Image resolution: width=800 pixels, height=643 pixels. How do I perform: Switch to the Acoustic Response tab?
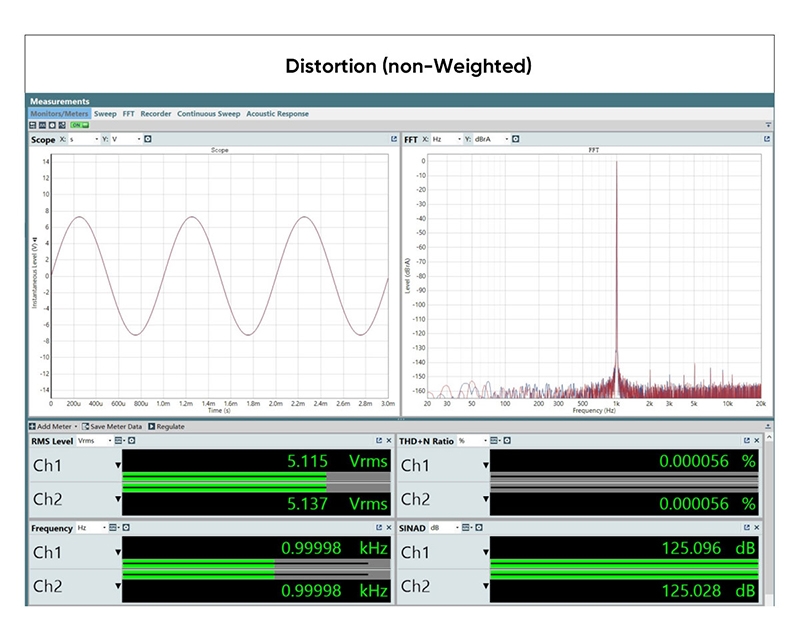coord(277,114)
